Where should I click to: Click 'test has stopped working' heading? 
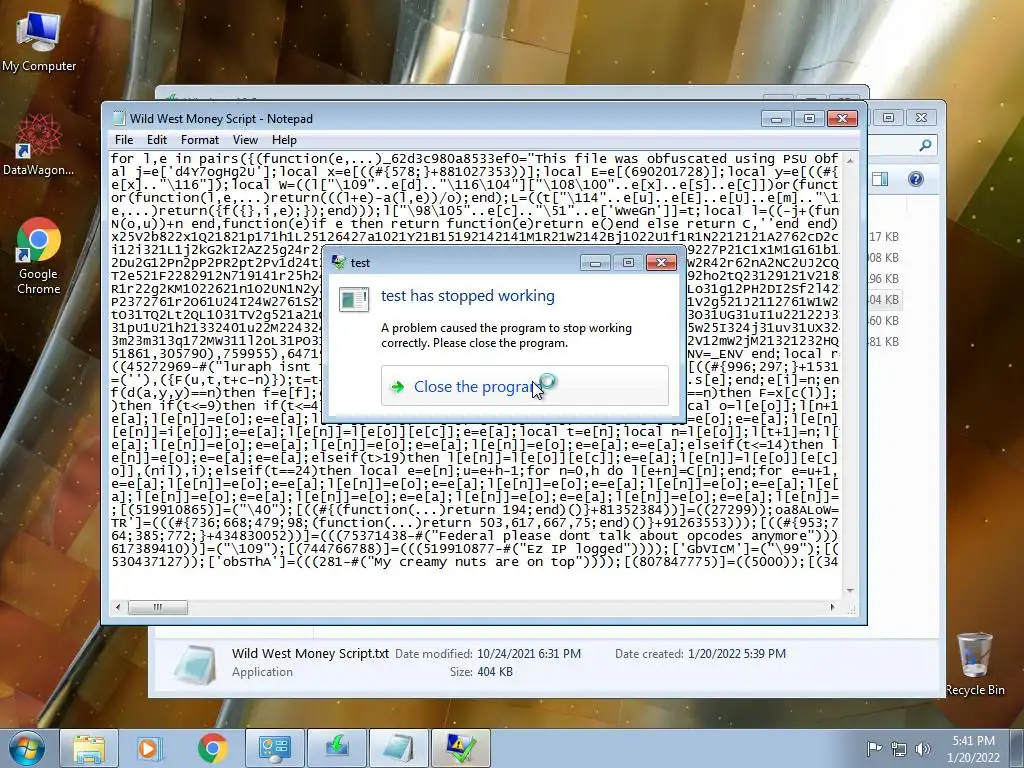click(468, 296)
